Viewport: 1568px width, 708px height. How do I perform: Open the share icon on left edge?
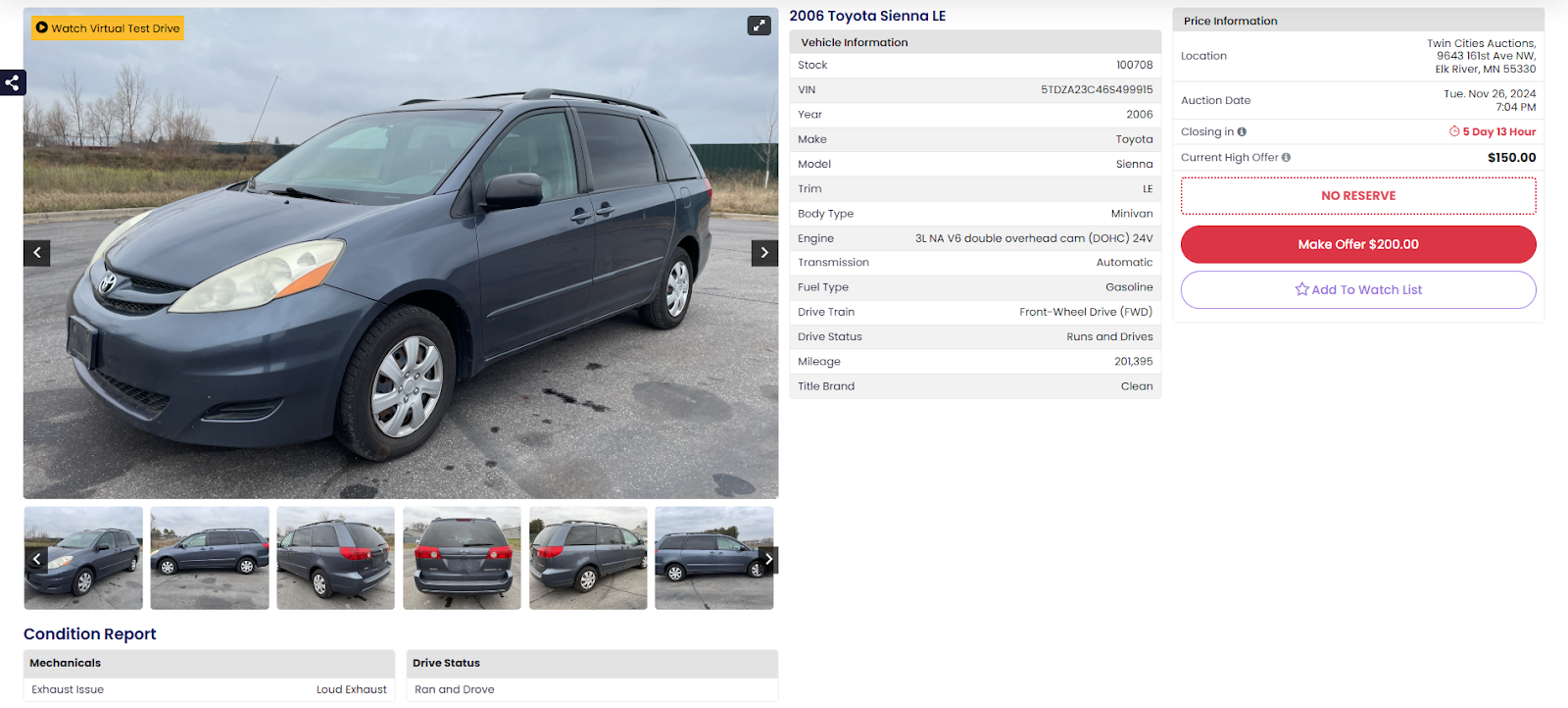tap(12, 82)
